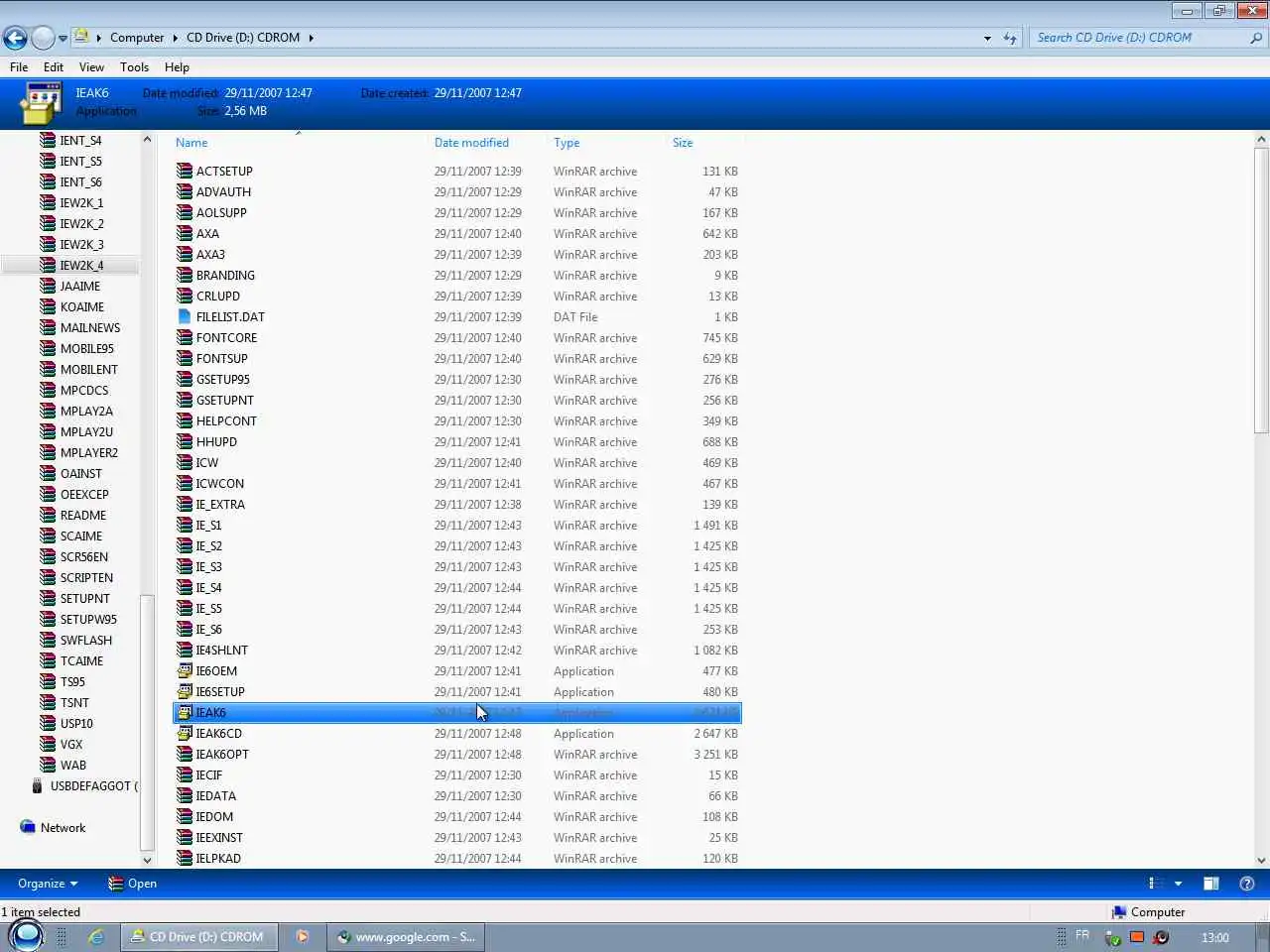Click the media player taskbar button

point(302,936)
